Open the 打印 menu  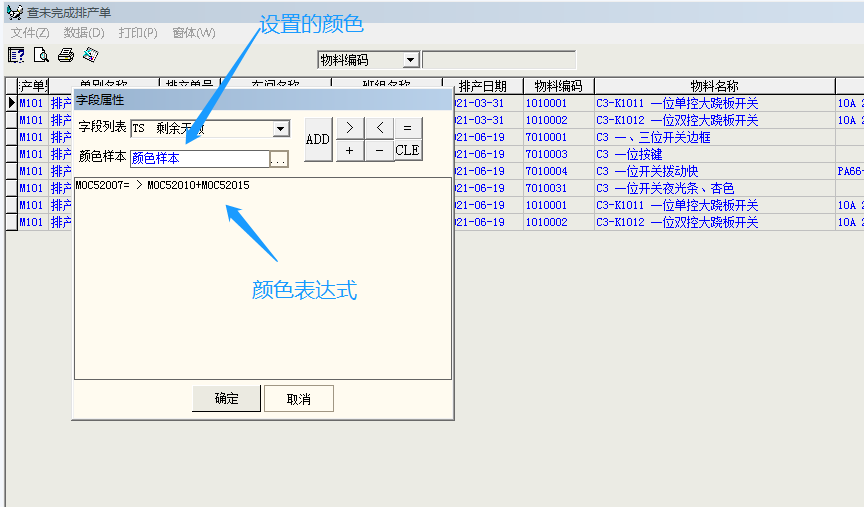[x=138, y=32]
